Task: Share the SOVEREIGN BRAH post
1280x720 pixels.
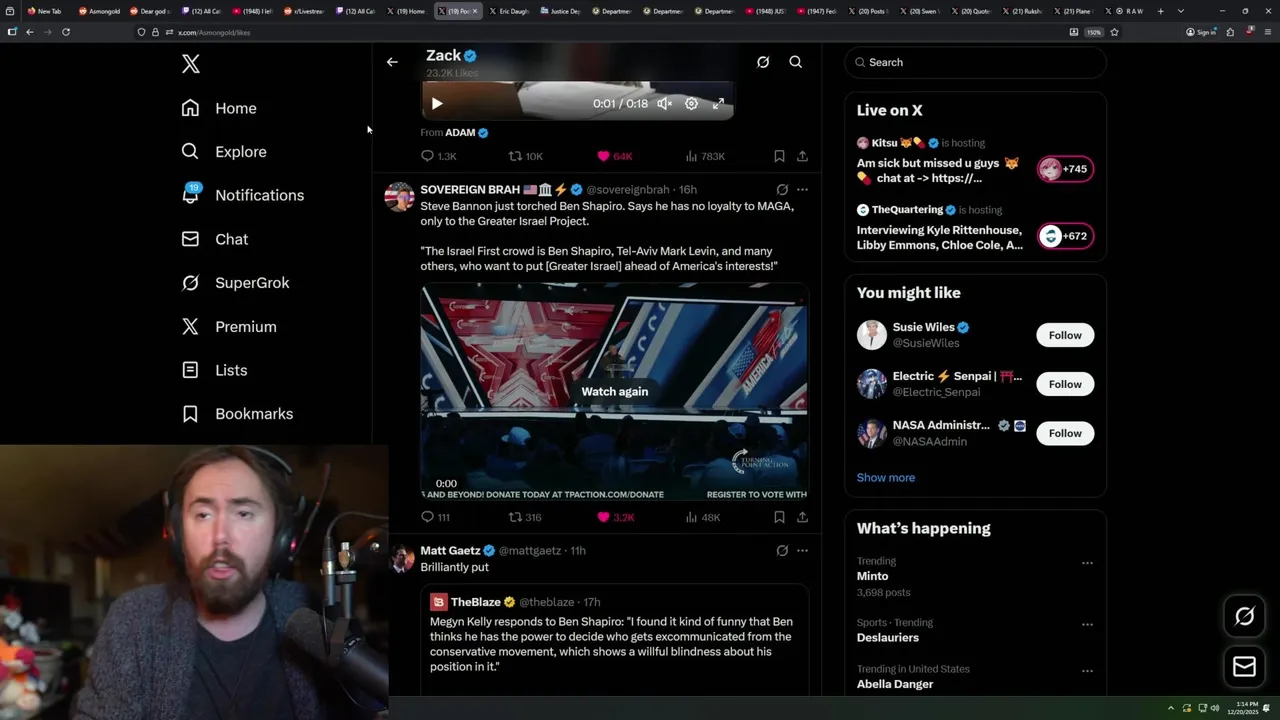Action: pyautogui.click(x=802, y=517)
